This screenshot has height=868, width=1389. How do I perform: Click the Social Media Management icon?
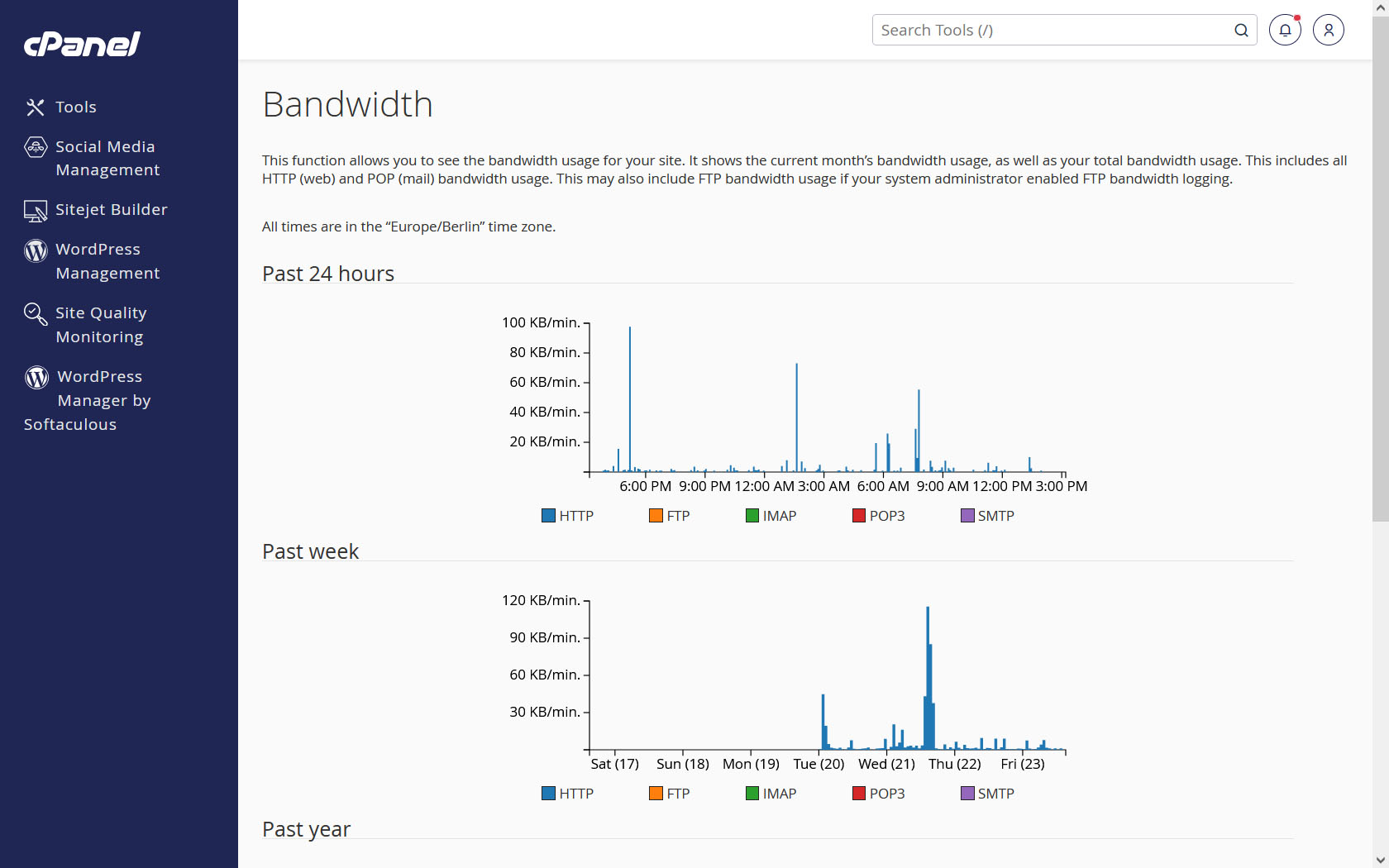(36, 147)
